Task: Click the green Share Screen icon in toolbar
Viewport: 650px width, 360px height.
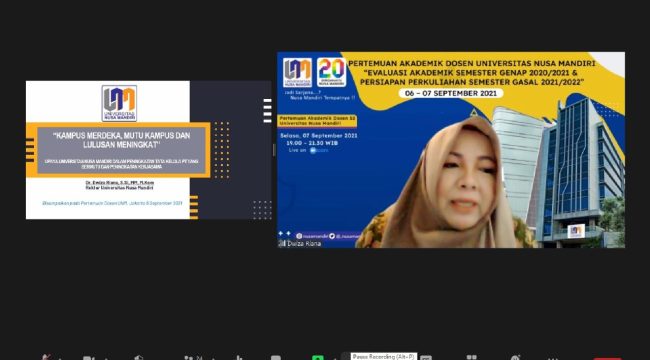Action: click(318, 358)
